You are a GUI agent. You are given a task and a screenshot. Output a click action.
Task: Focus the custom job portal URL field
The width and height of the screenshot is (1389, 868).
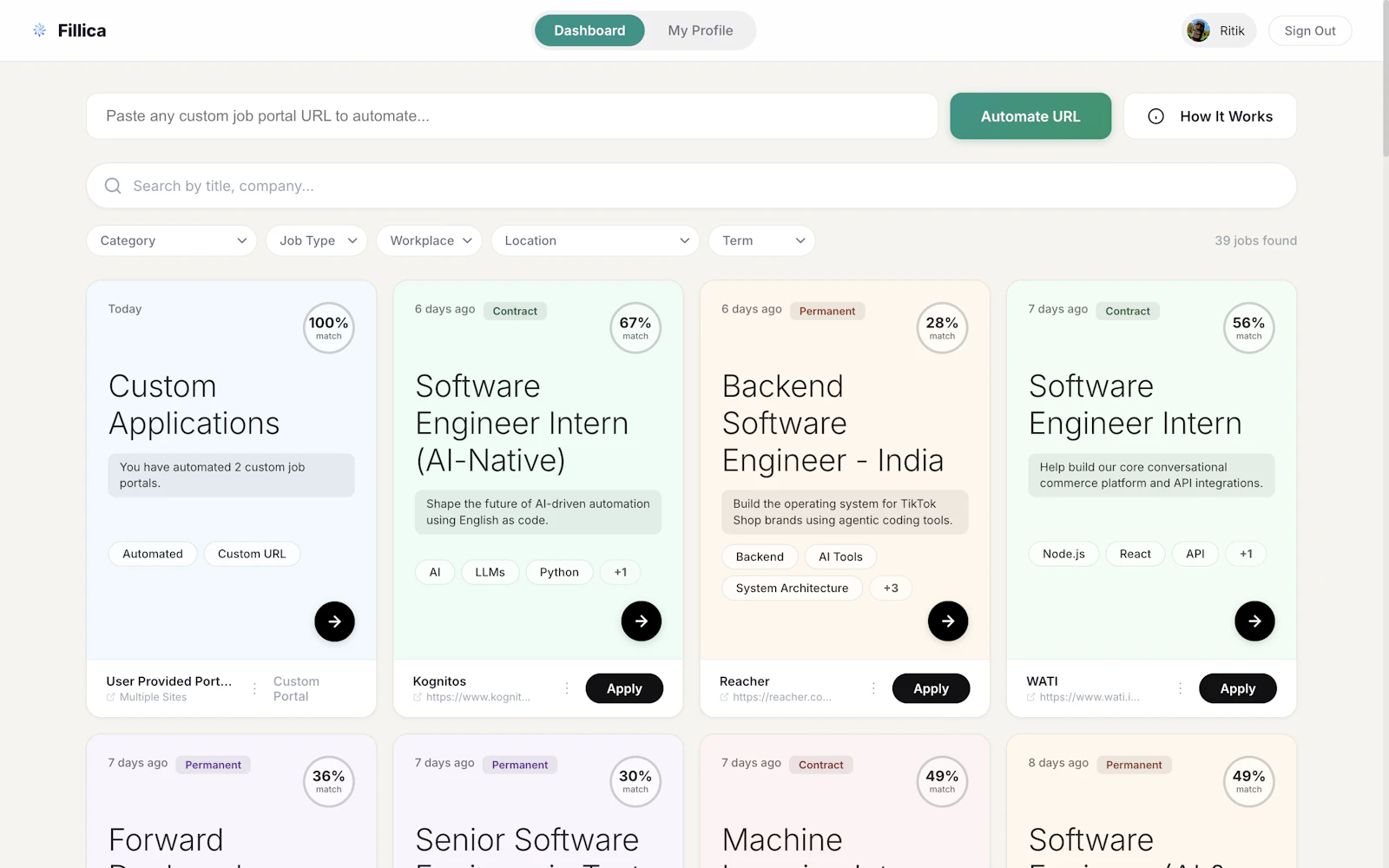[512, 116]
